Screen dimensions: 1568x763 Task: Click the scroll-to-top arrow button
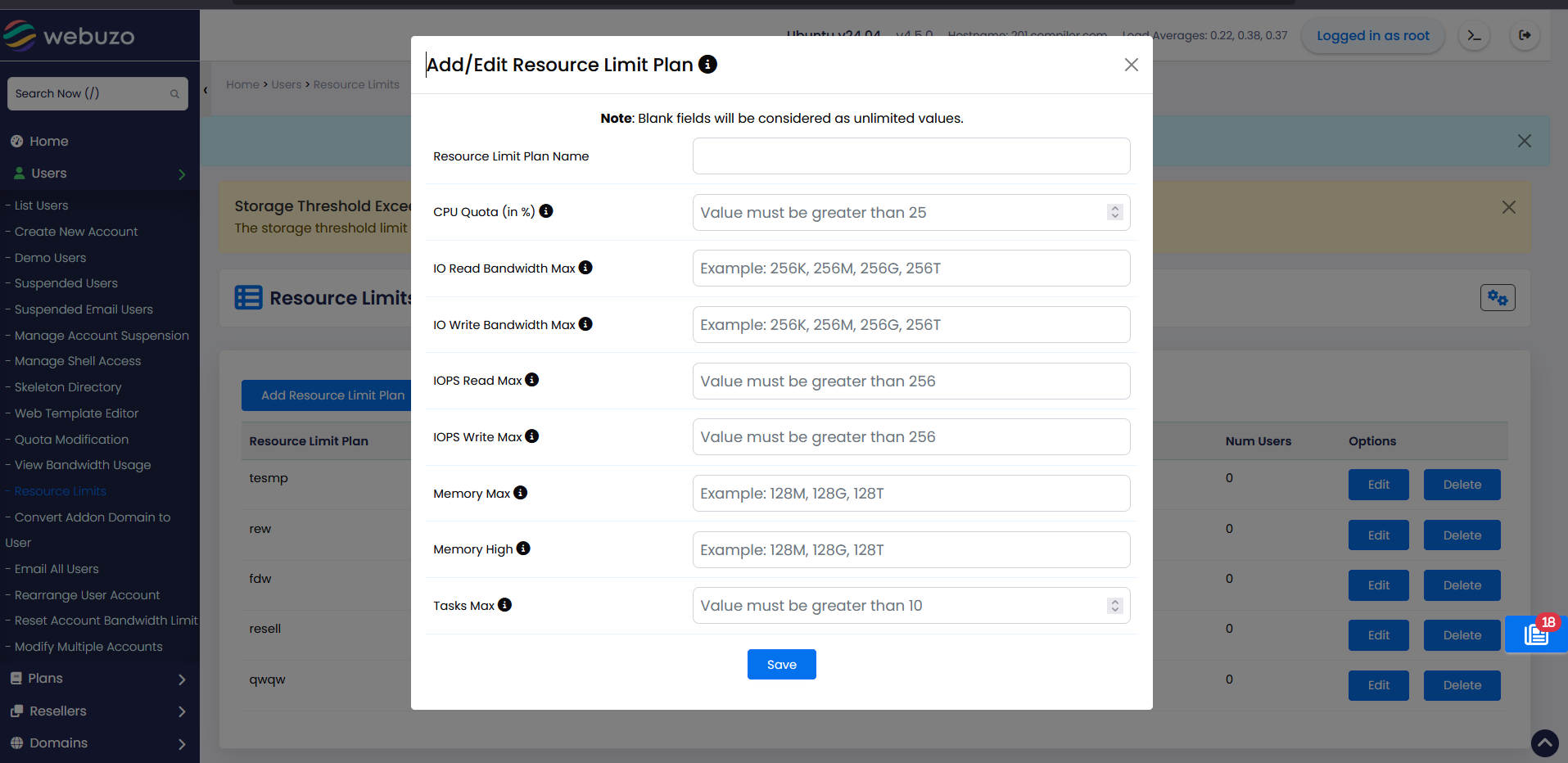[x=1545, y=743]
